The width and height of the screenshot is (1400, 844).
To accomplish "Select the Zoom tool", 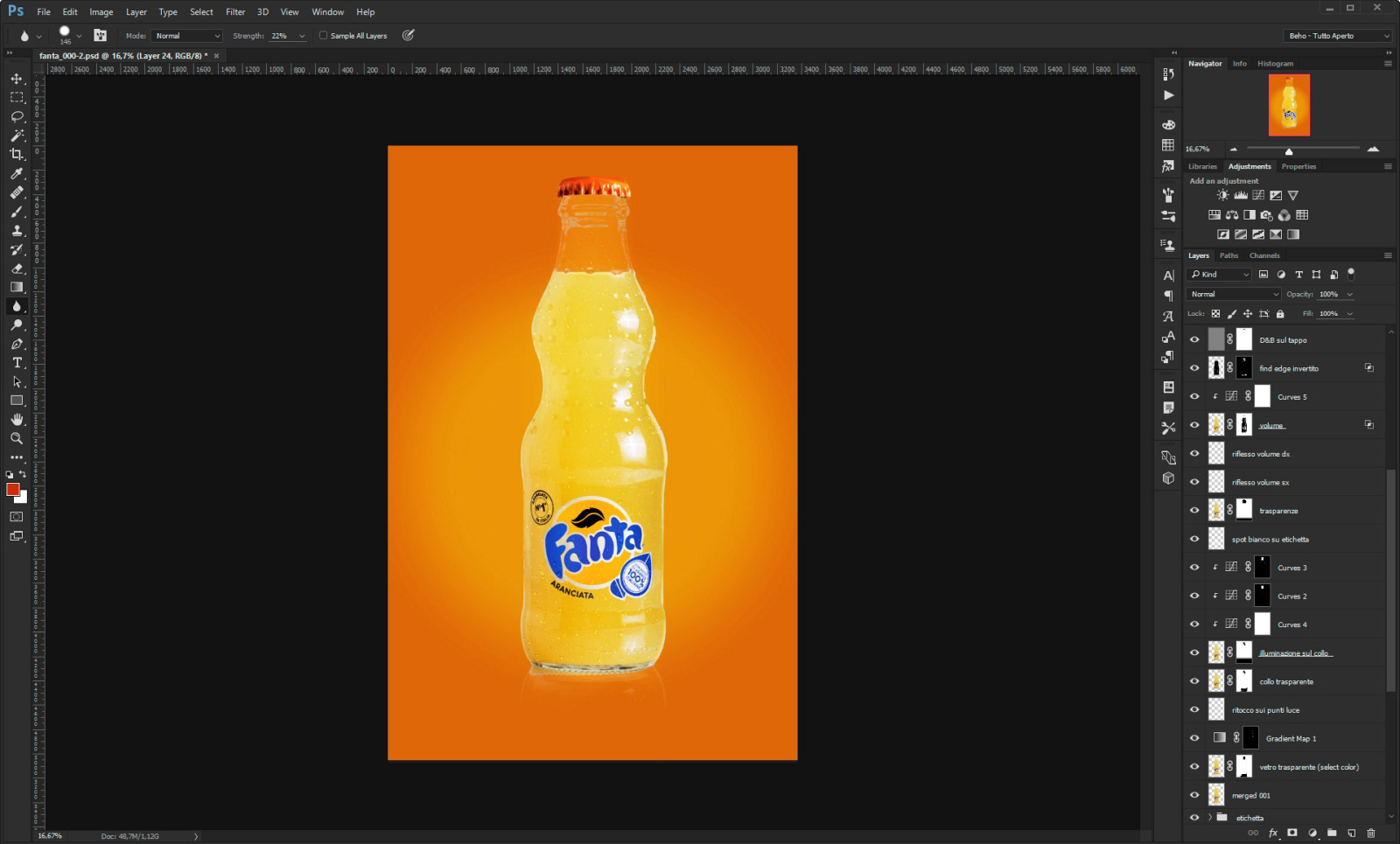I will tap(17, 438).
